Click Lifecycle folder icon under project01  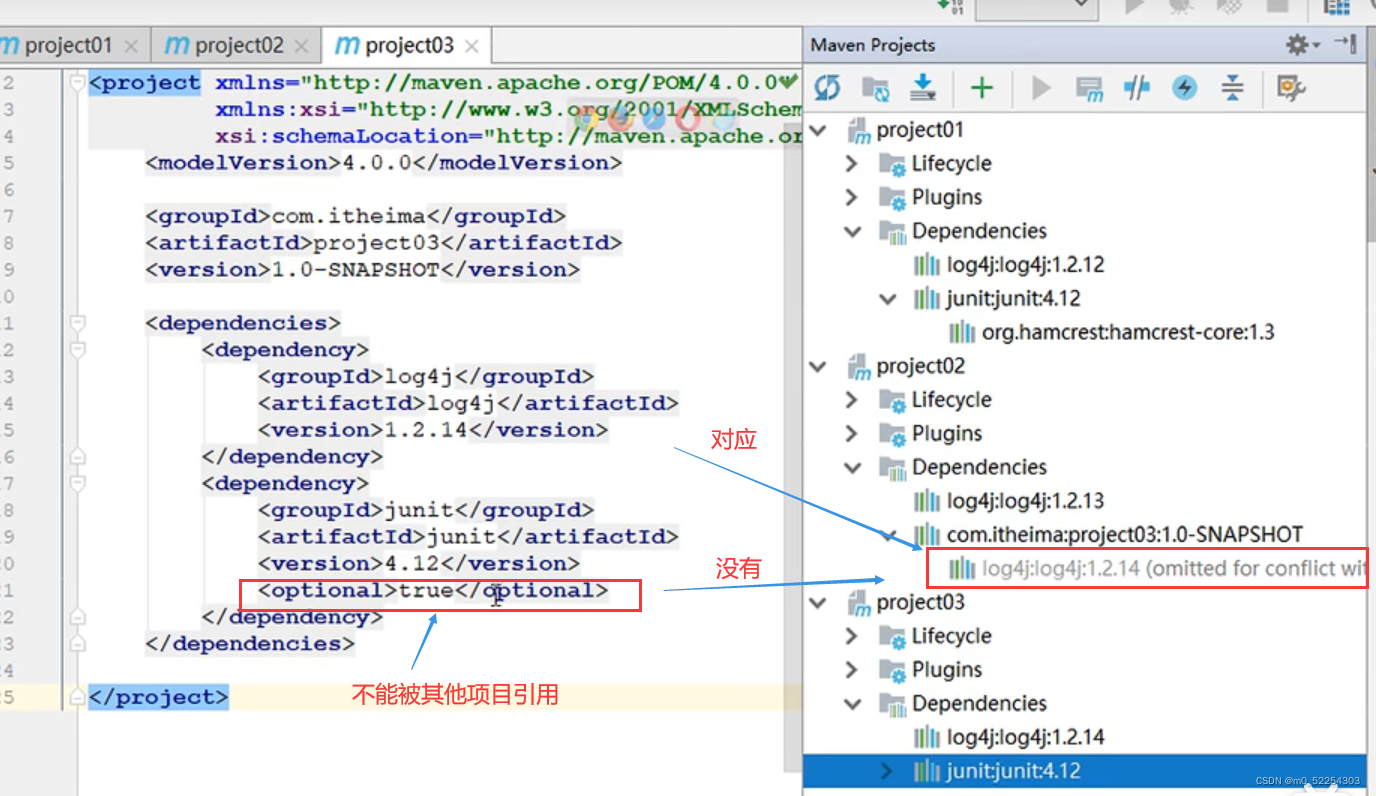coord(892,164)
